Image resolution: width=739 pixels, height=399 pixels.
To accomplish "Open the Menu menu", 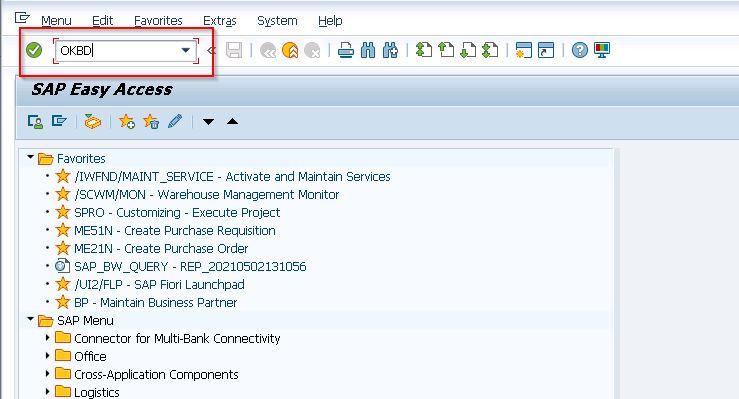I will click(x=56, y=21).
